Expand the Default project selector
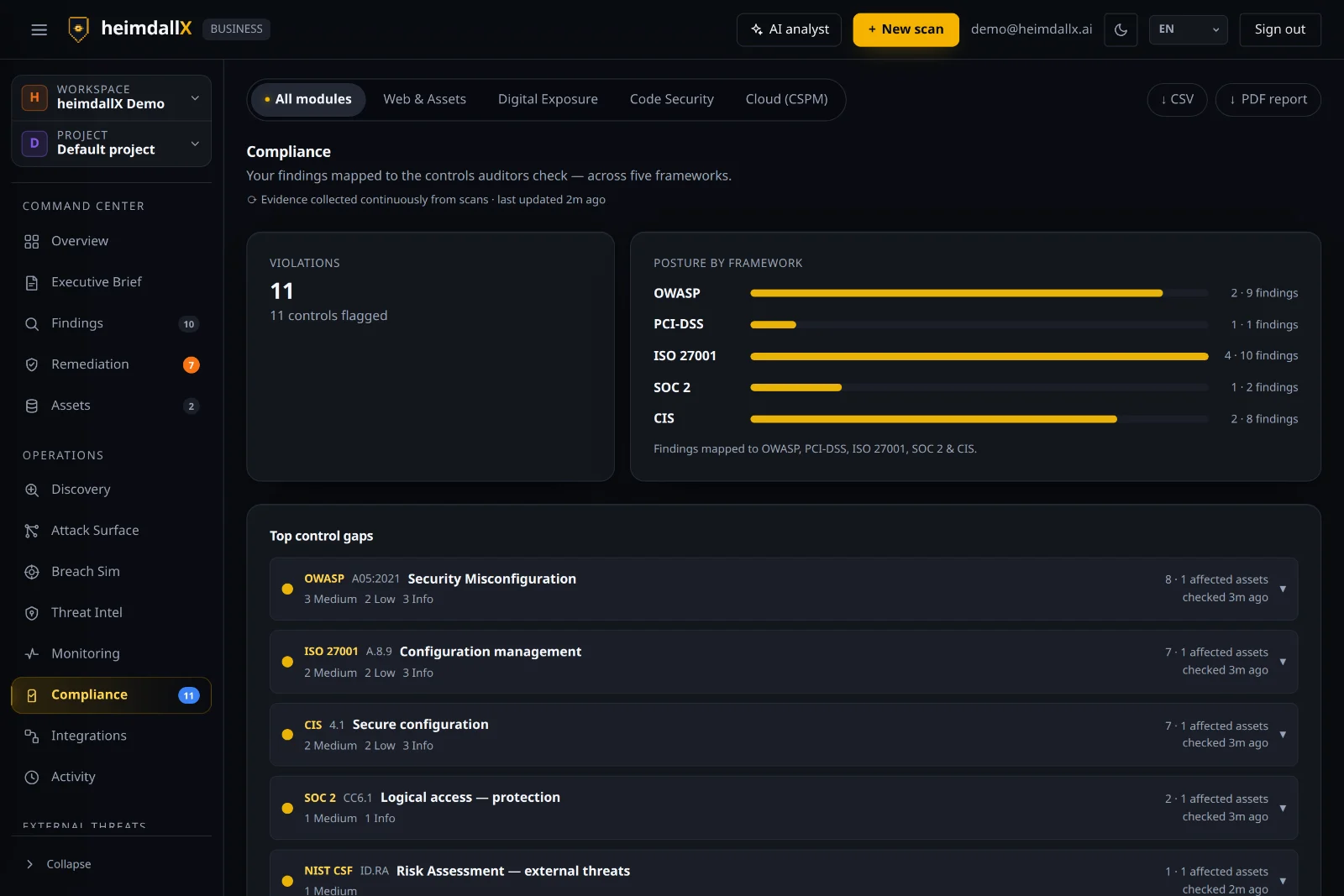 click(x=111, y=143)
